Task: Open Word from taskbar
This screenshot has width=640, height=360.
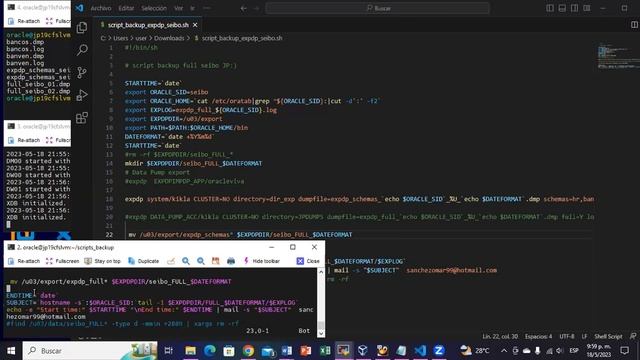Action: (x=287, y=351)
